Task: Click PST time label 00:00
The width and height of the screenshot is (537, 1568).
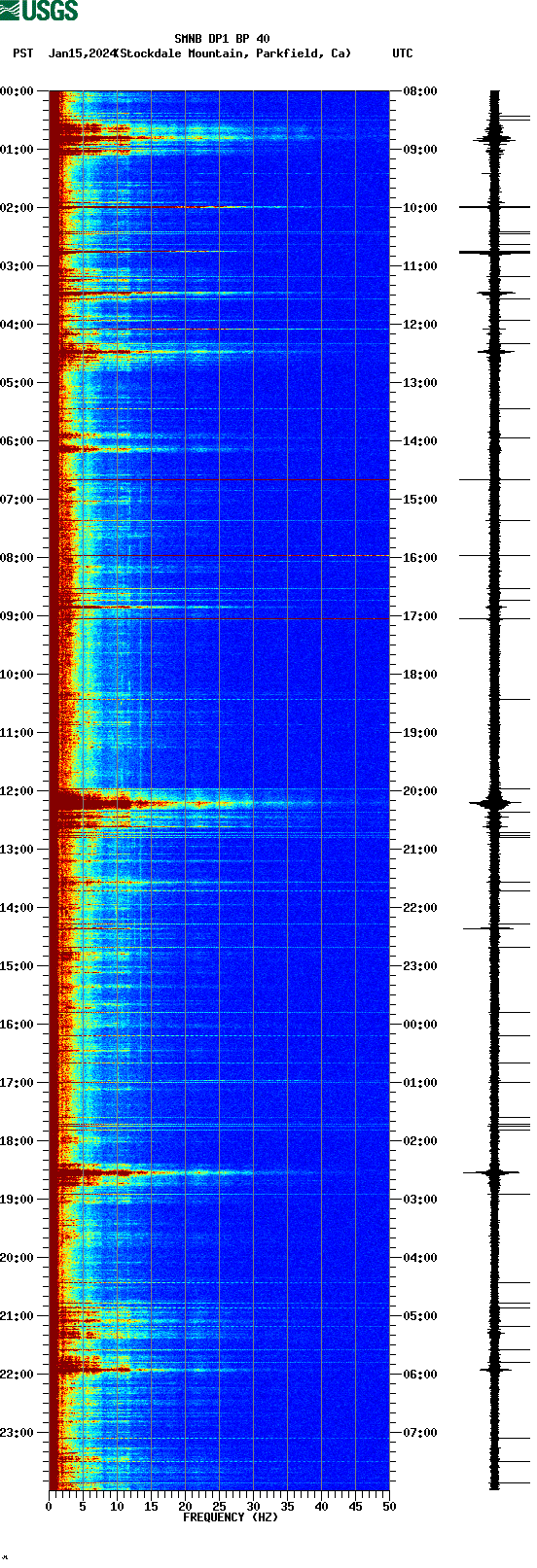Action: [x=17, y=91]
